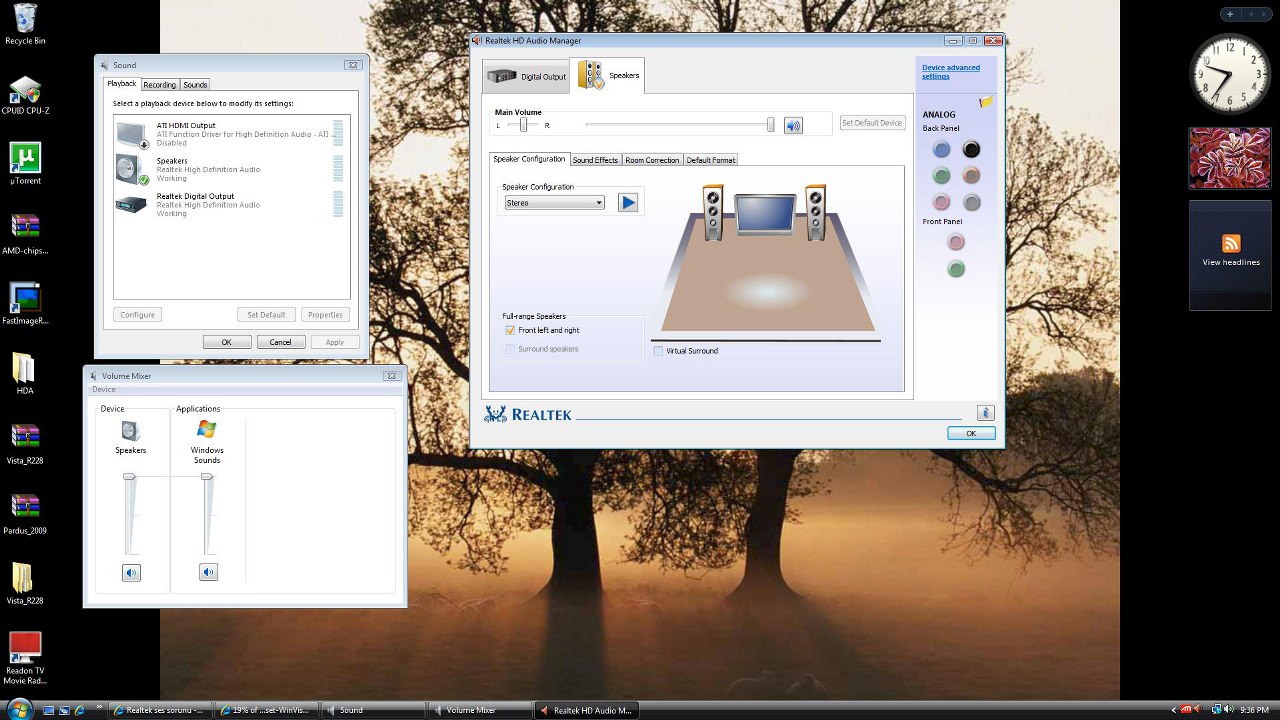
Task: Click Cancel in Sound dialog
Action: click(281, 342)
